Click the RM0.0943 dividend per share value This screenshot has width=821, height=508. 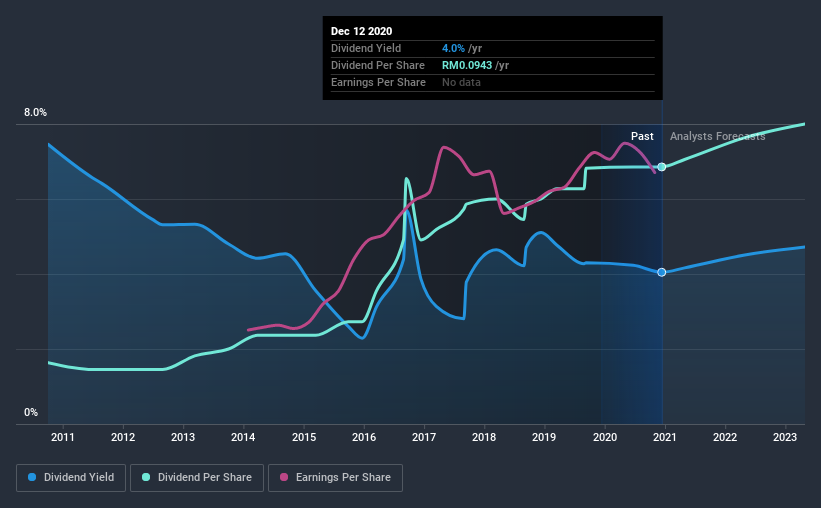(x=467, y=65)
